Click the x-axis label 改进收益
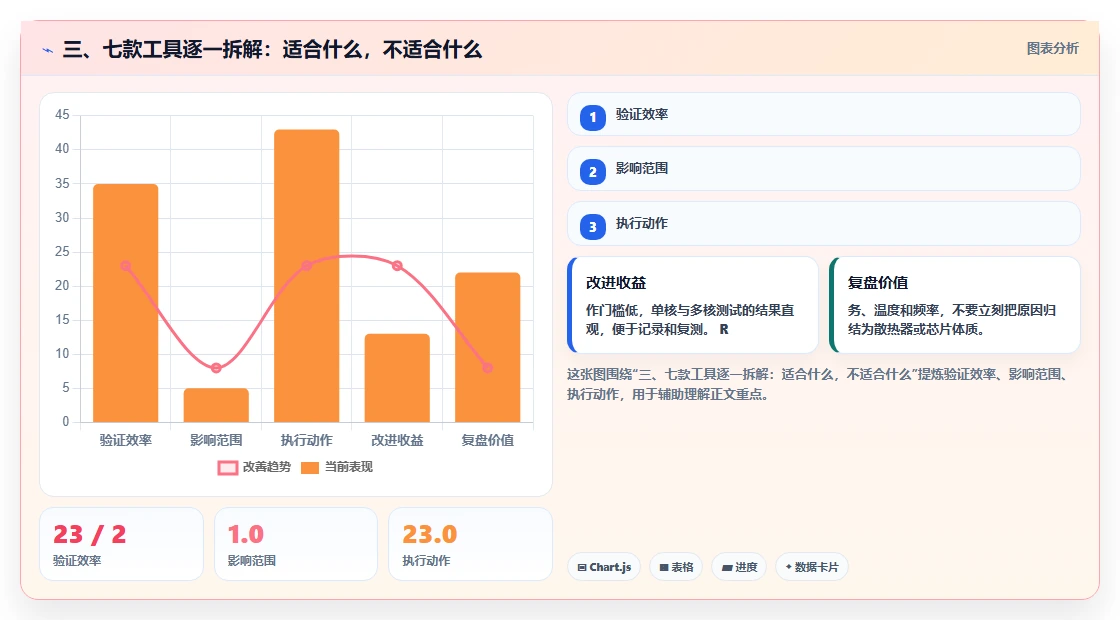The height and width of the screenshot is (620, 1120). [397, 440]
